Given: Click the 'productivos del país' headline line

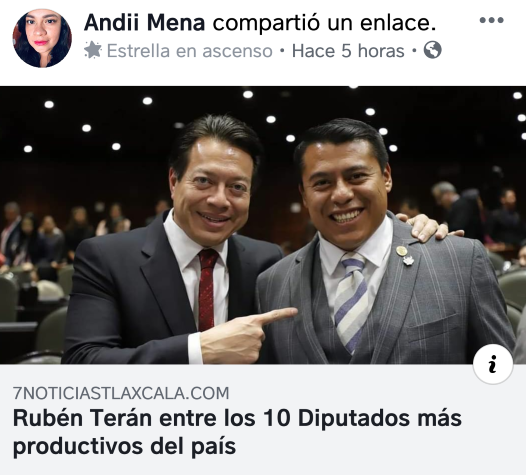Looking at the screenshot, I should [124, 447].
